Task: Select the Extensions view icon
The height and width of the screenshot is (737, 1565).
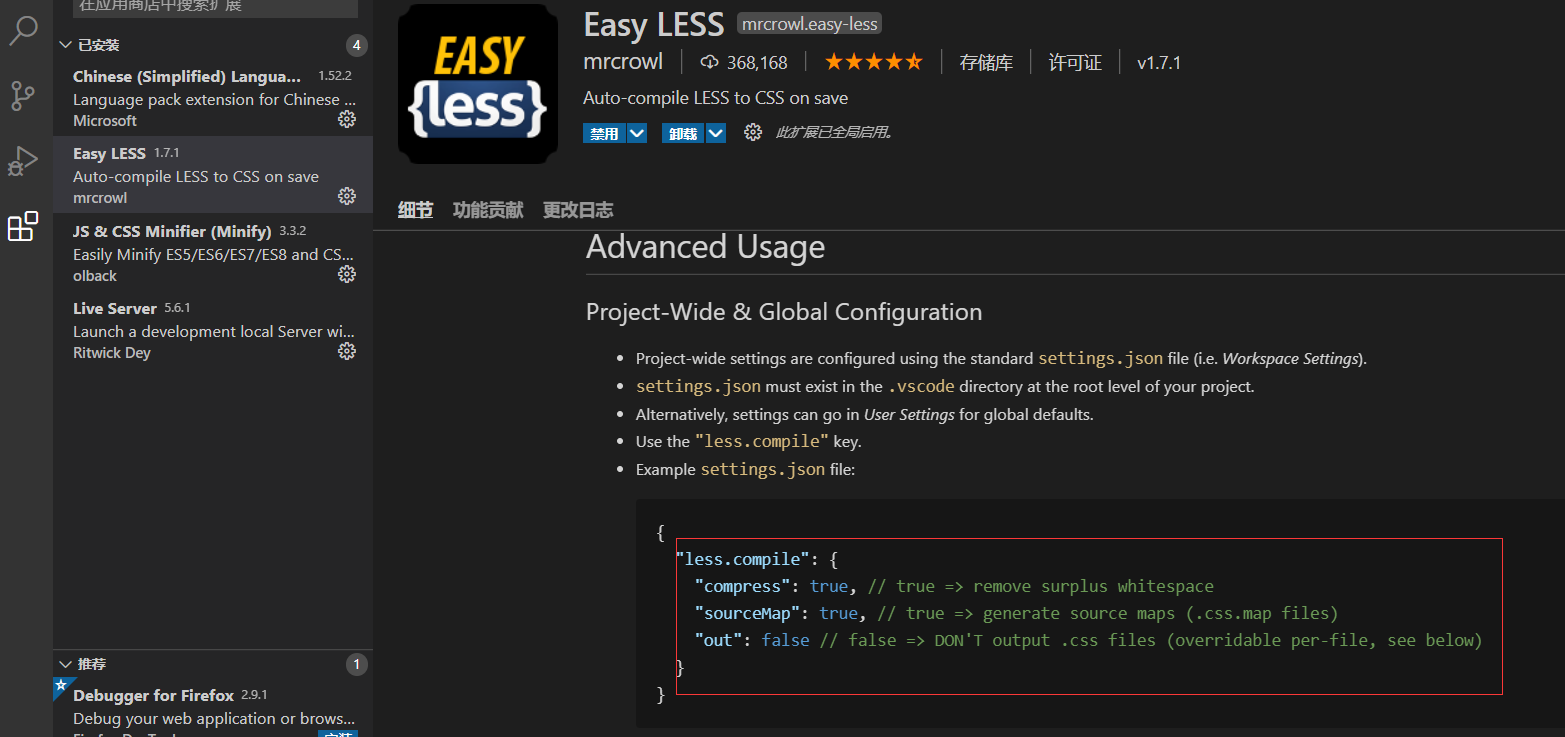Action: point(23,227)
